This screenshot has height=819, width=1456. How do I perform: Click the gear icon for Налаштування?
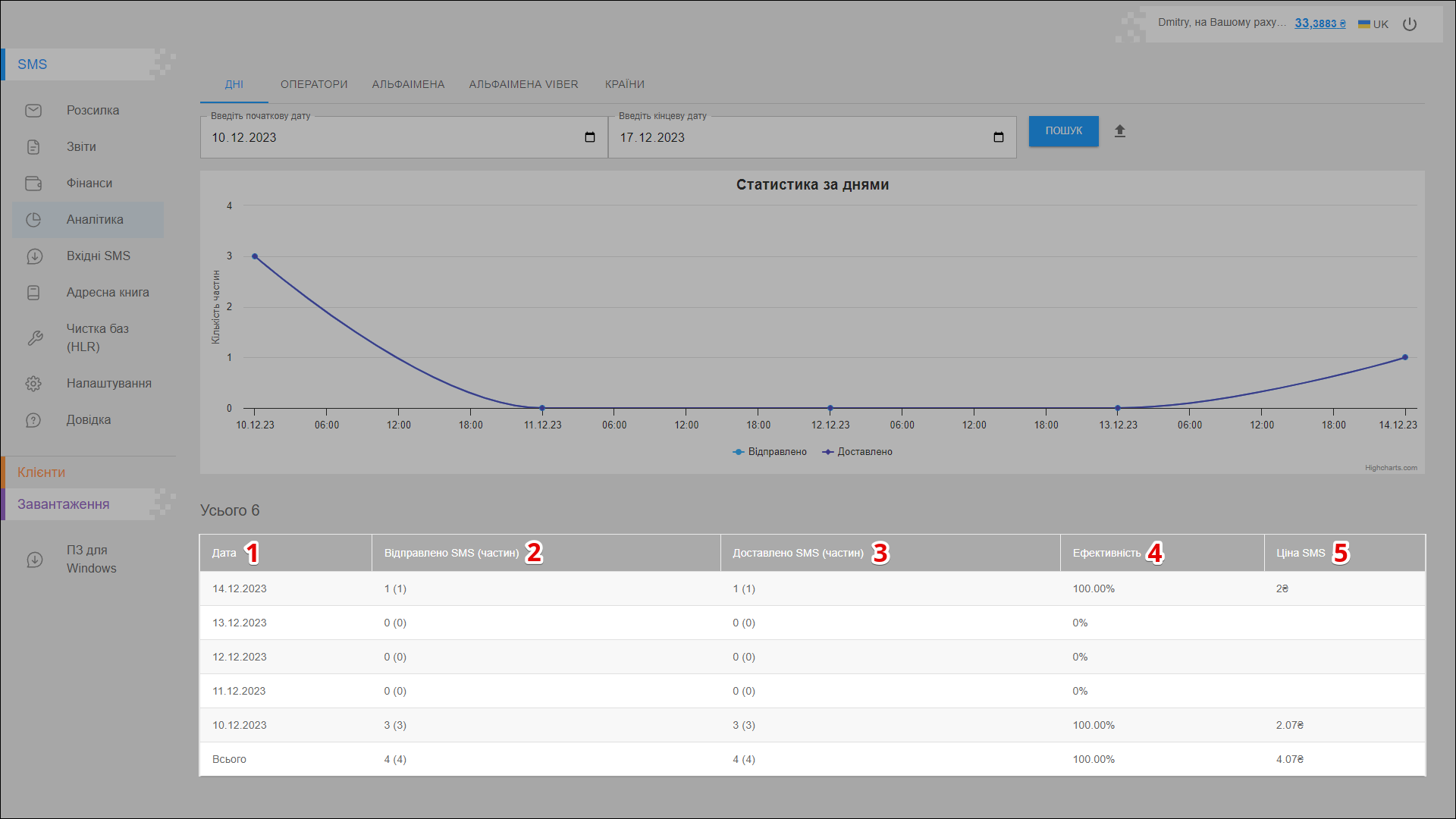(x=33, y=384)
